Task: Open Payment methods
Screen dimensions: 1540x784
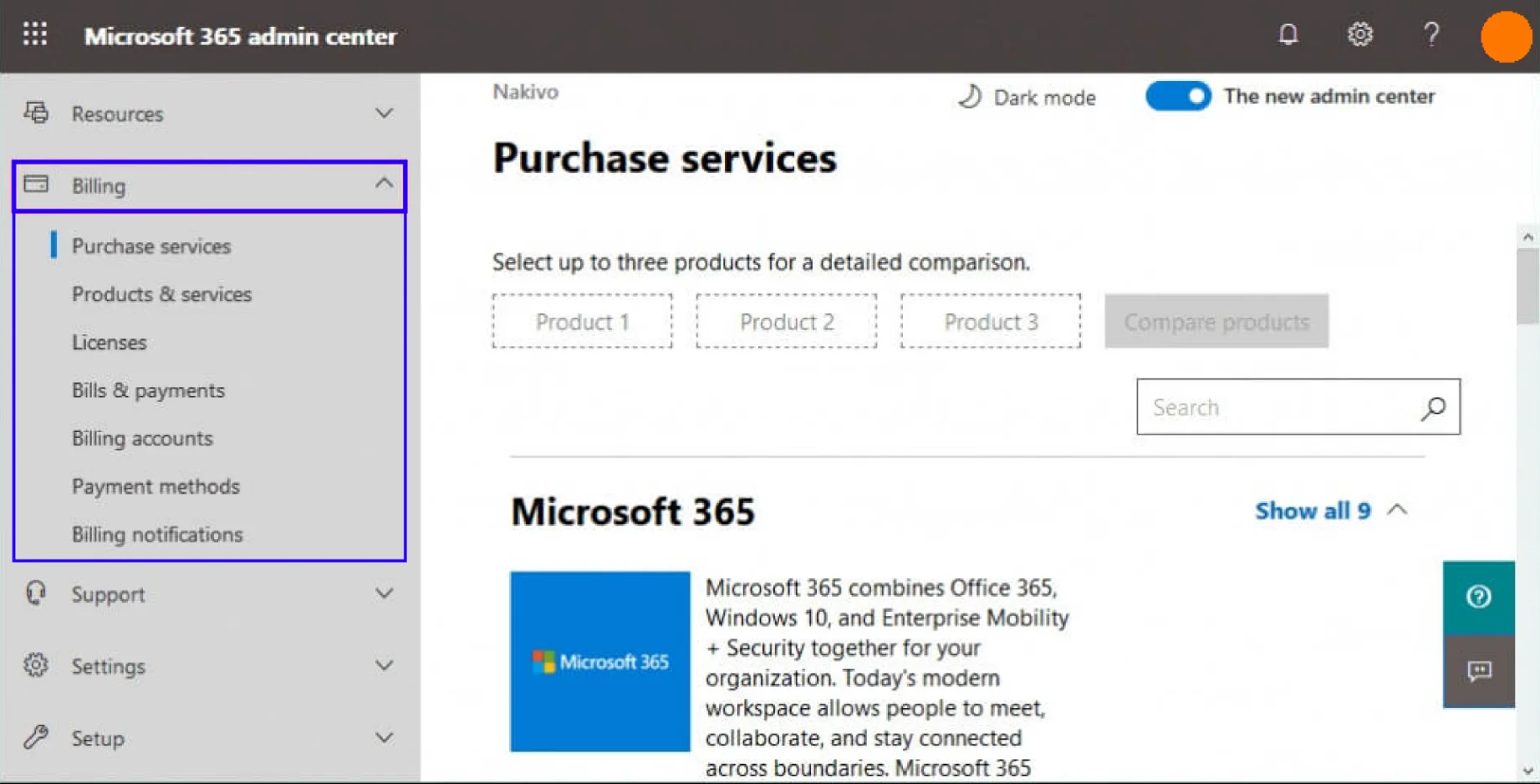Action: [x=156, y=486]
